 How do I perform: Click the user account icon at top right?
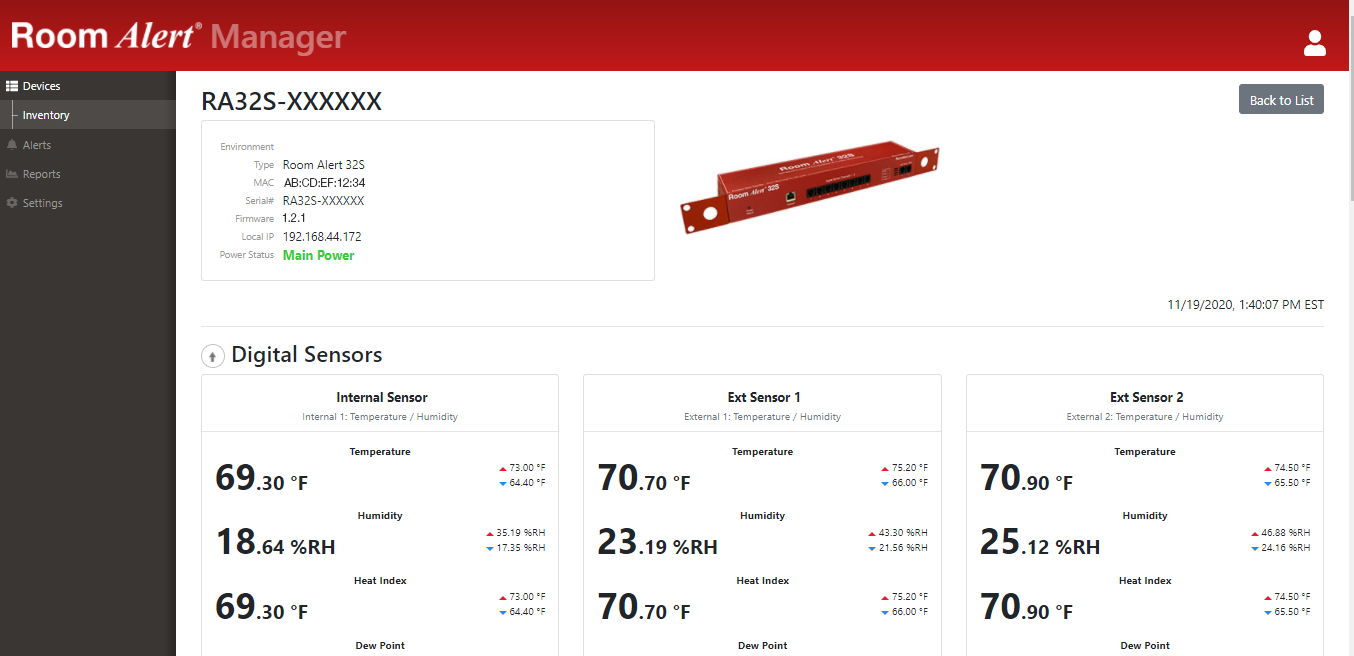coord(1314,44)
